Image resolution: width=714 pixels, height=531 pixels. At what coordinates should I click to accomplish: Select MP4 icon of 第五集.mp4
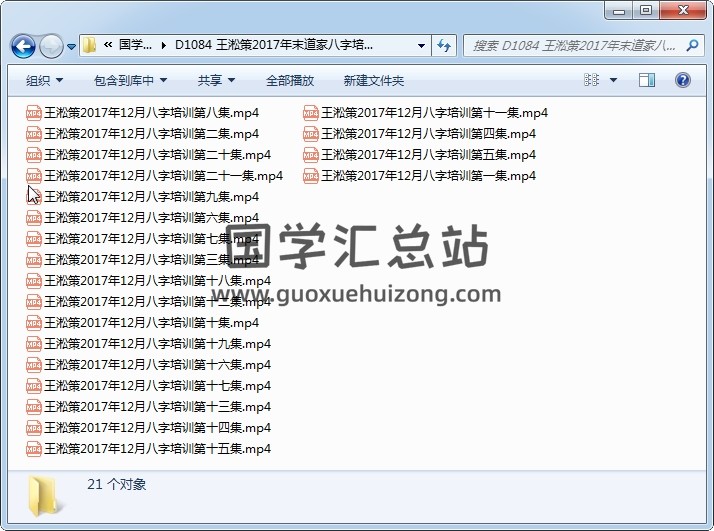click(x=311, y=154)
